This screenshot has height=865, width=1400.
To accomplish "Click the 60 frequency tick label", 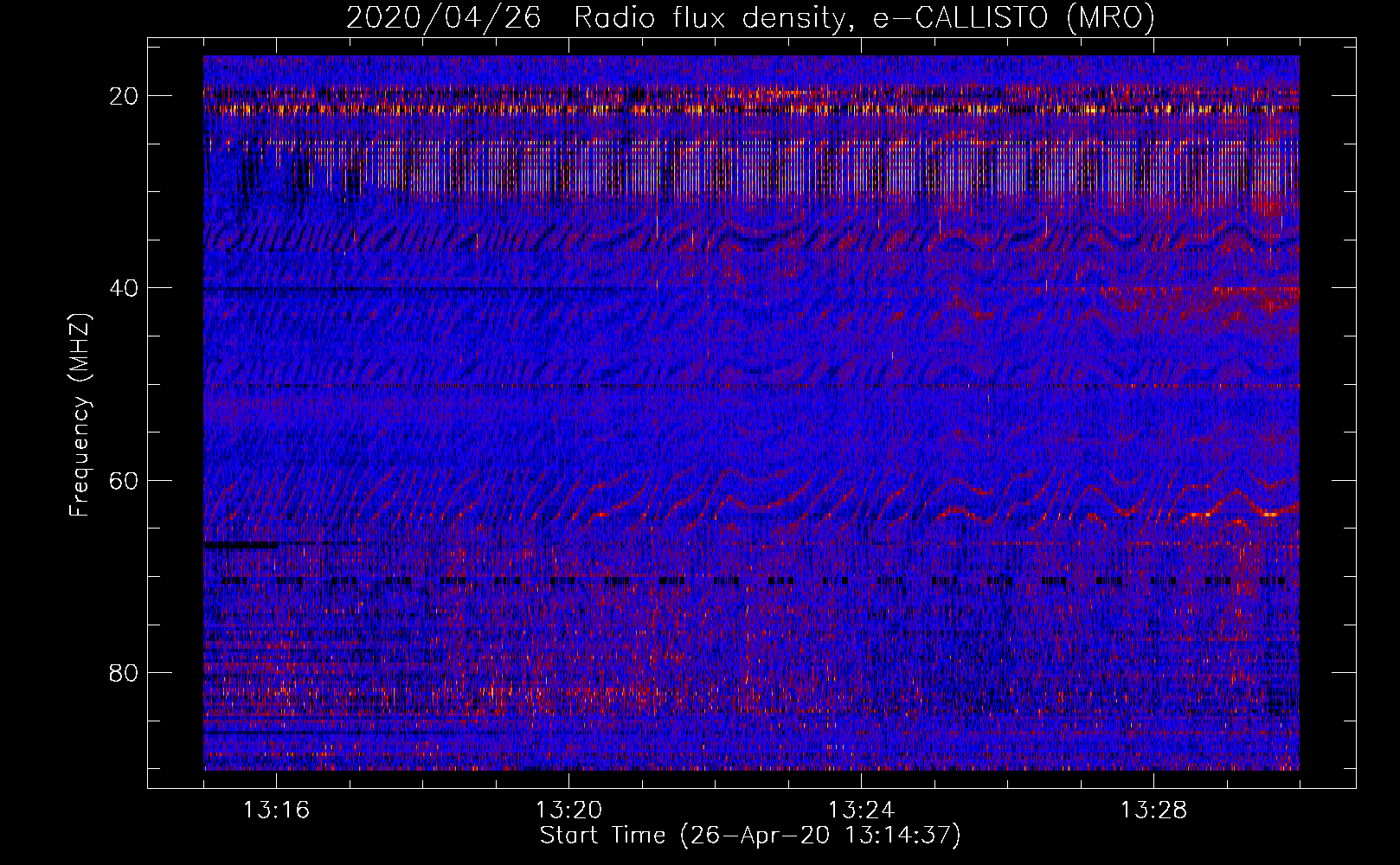I will coord(124,480).
